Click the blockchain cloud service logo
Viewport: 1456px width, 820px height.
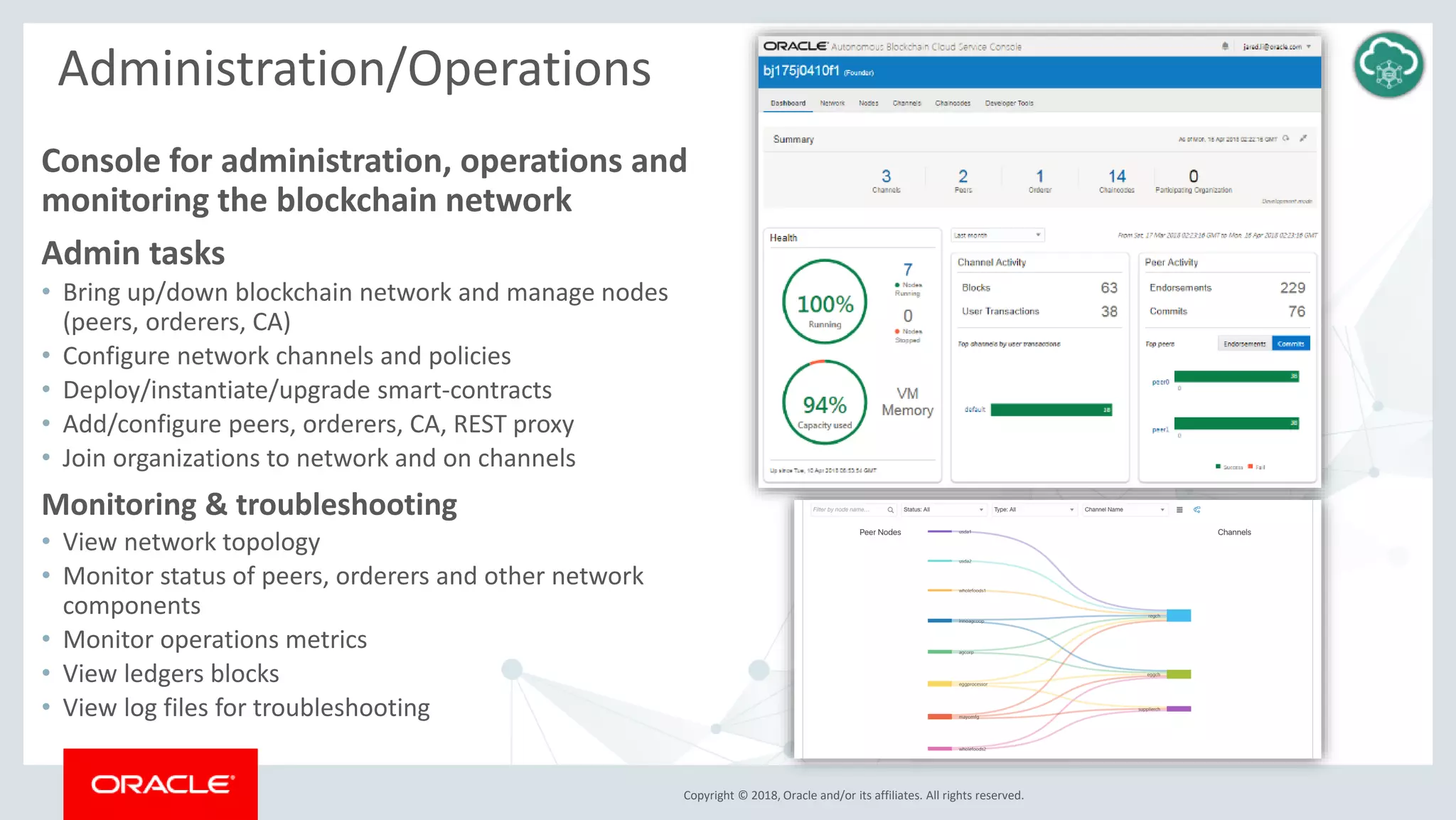[1388, 65]
